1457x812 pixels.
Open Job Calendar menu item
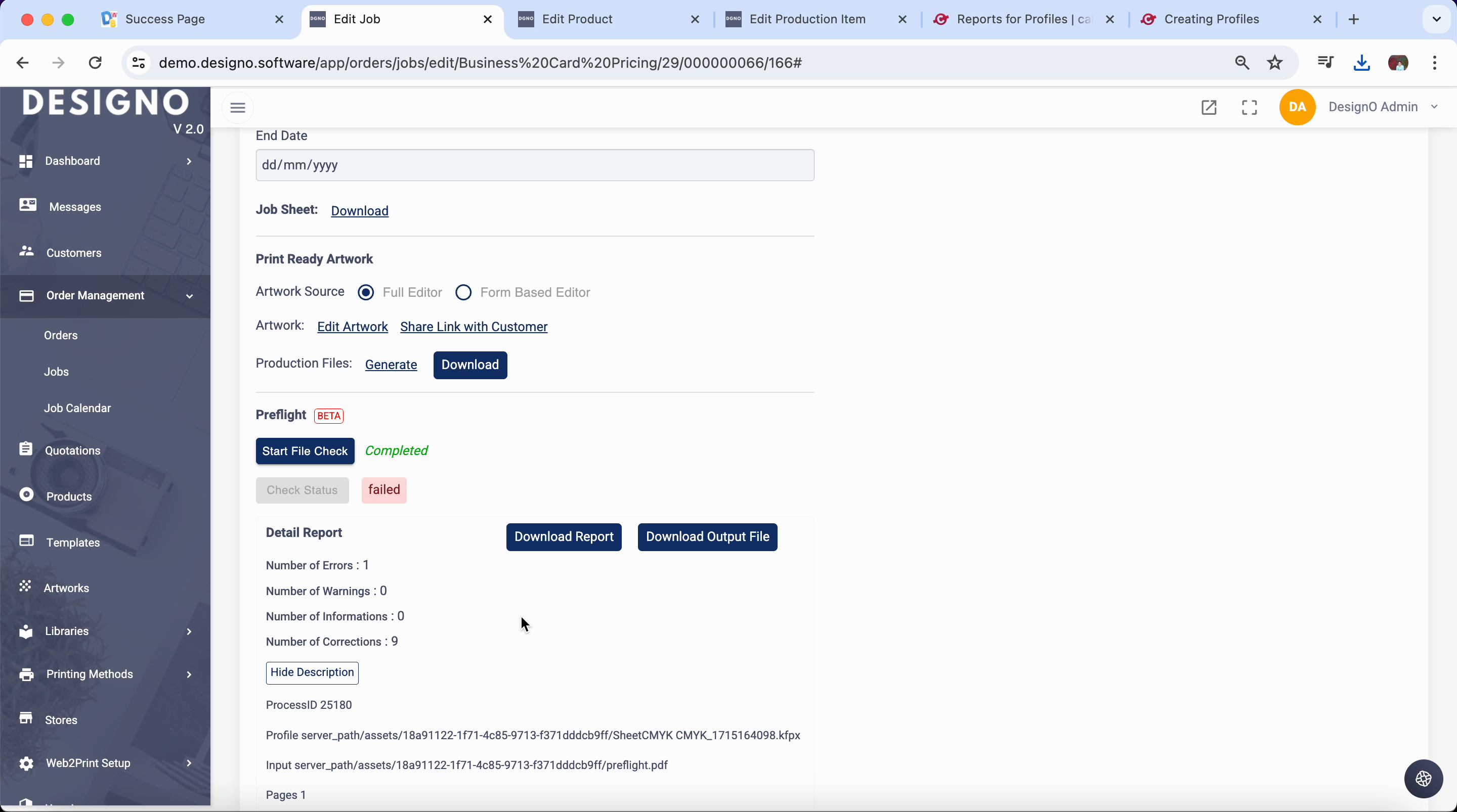[x=77, y=408]
